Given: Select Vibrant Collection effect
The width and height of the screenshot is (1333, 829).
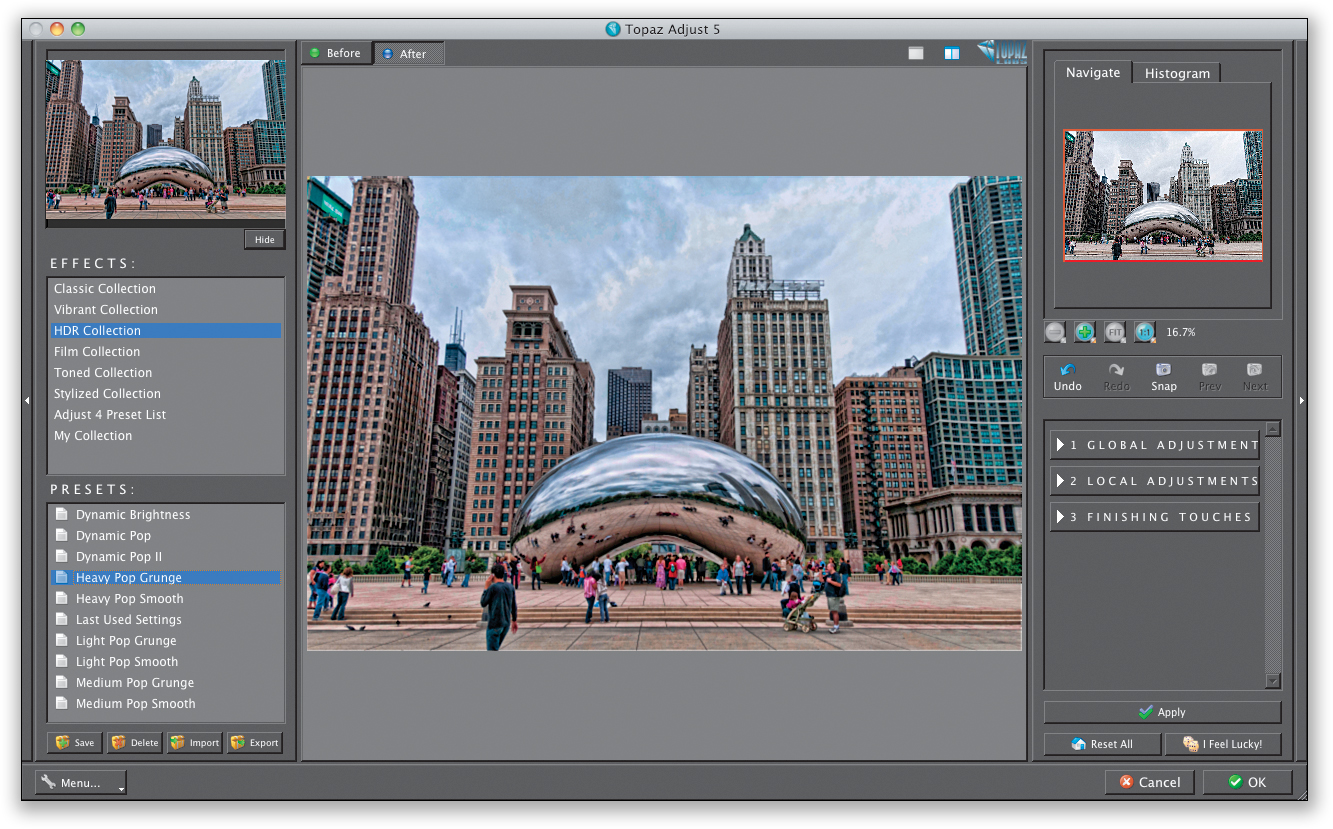Looking at the screenshot, I should pyautogui.click(x=166, y=310).
